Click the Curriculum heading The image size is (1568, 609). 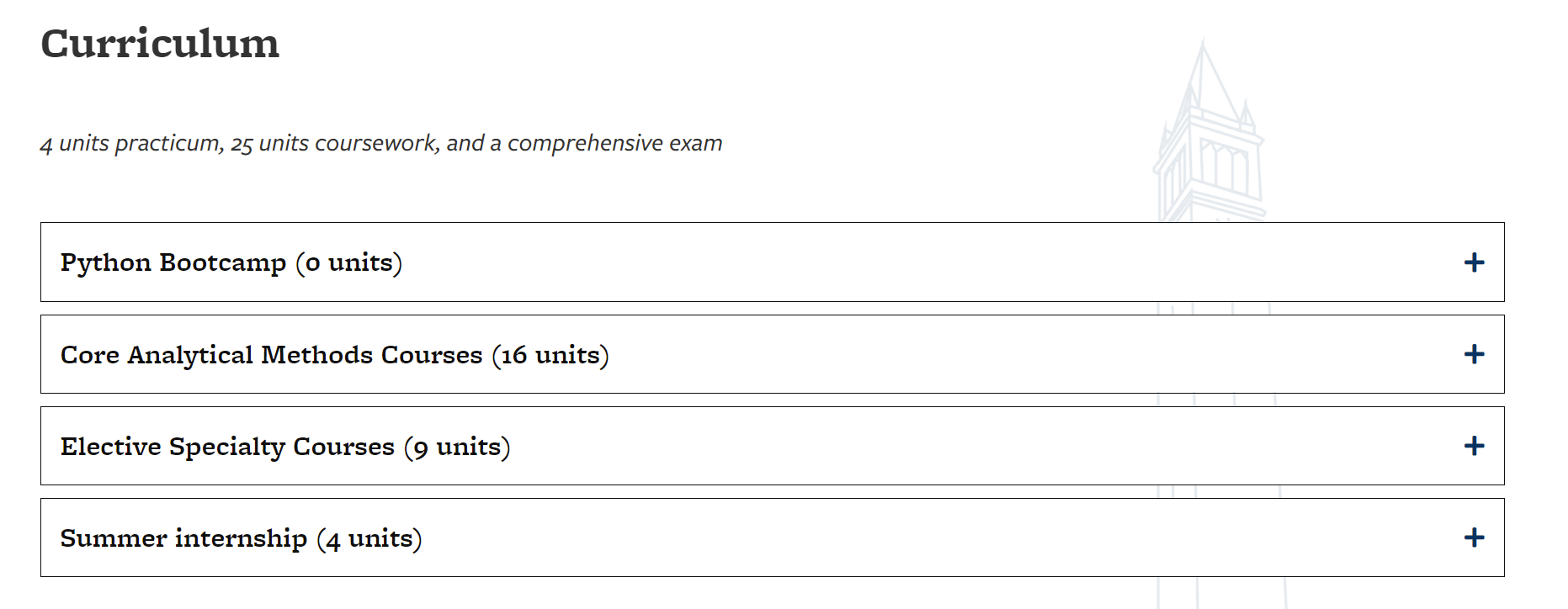pos(160,44)
